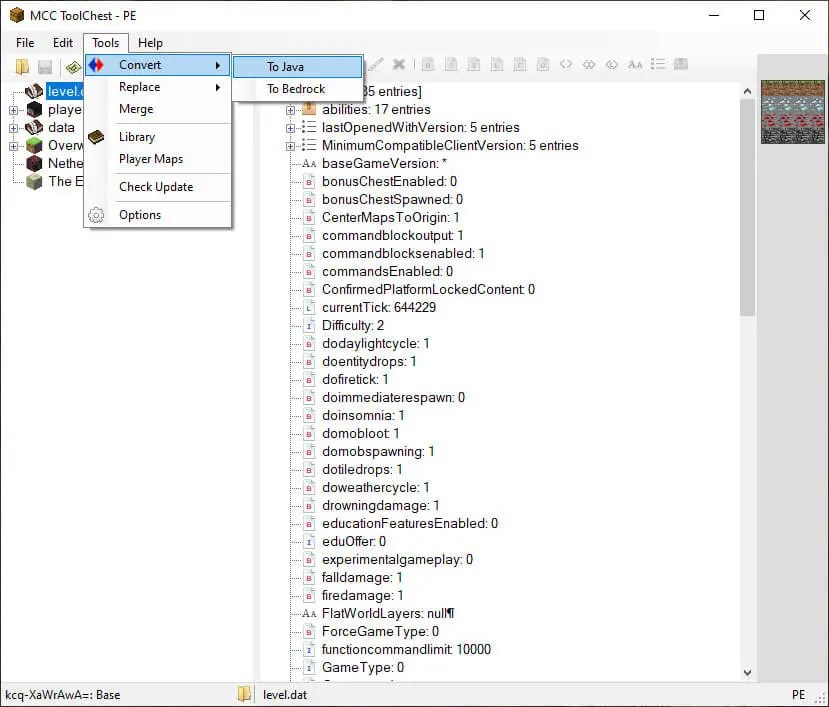
Task: Select Convert in the Tools menu
Action: [x=158, y=65]
